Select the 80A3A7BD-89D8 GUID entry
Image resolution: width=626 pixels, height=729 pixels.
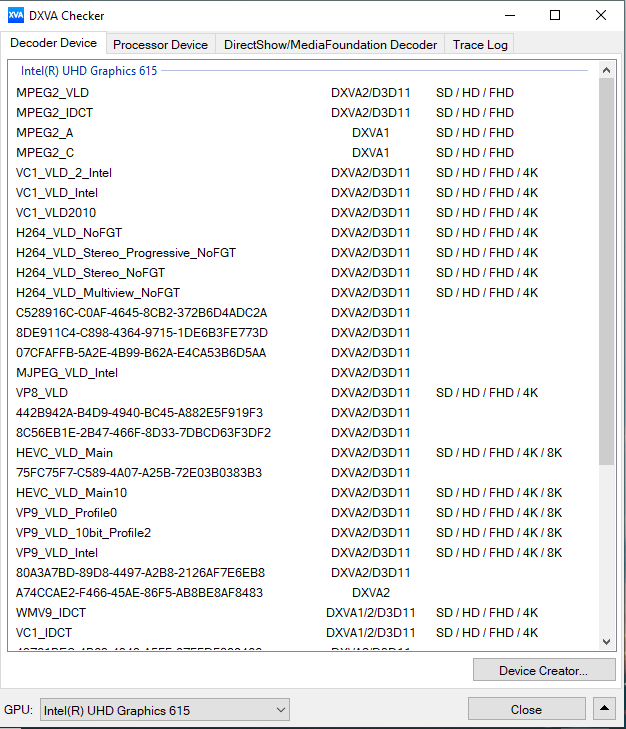[x=302, y=572]
